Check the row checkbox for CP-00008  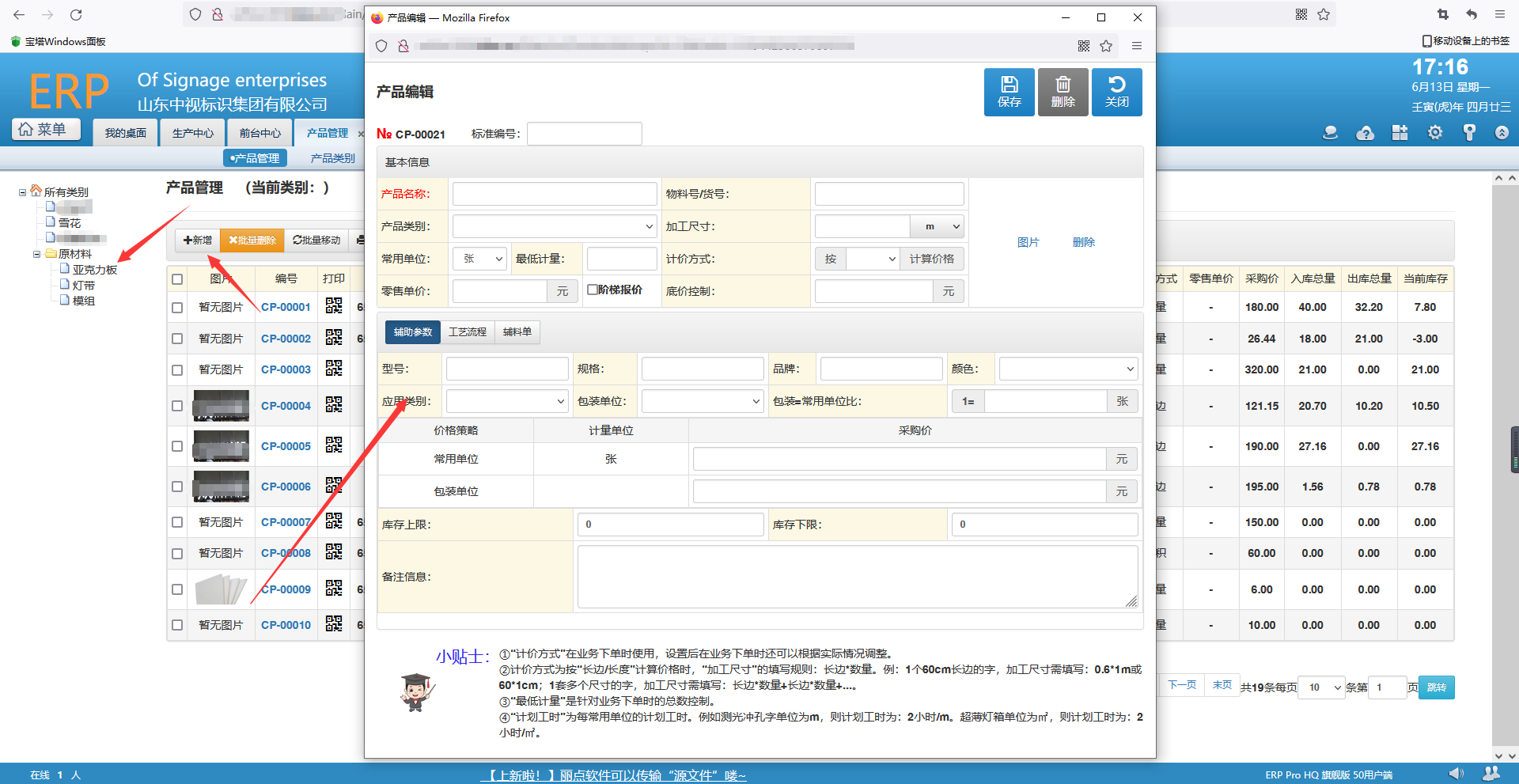(177, 554)
